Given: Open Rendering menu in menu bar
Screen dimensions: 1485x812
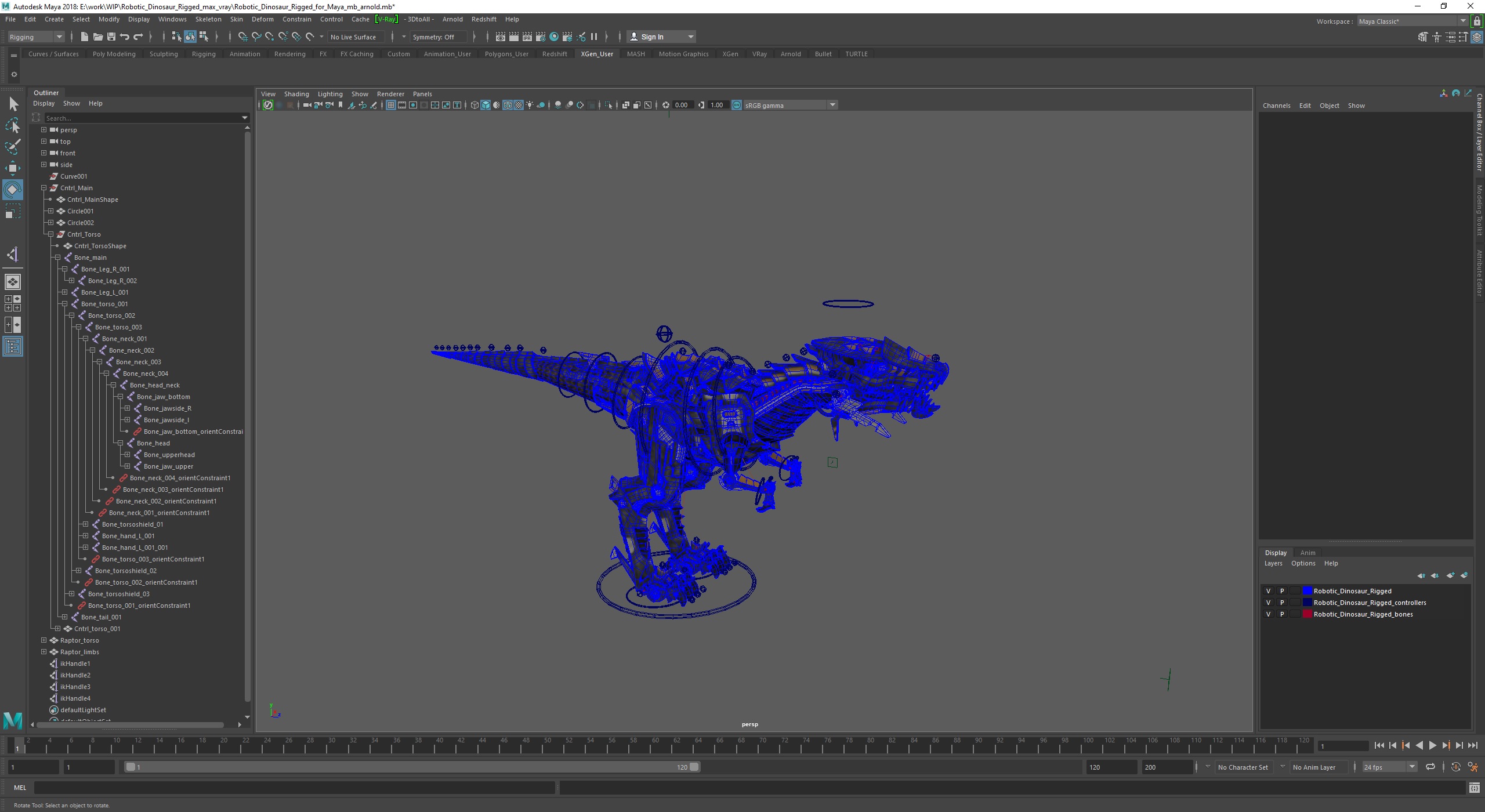Looking at the screenshot, I should coord(288,53).
